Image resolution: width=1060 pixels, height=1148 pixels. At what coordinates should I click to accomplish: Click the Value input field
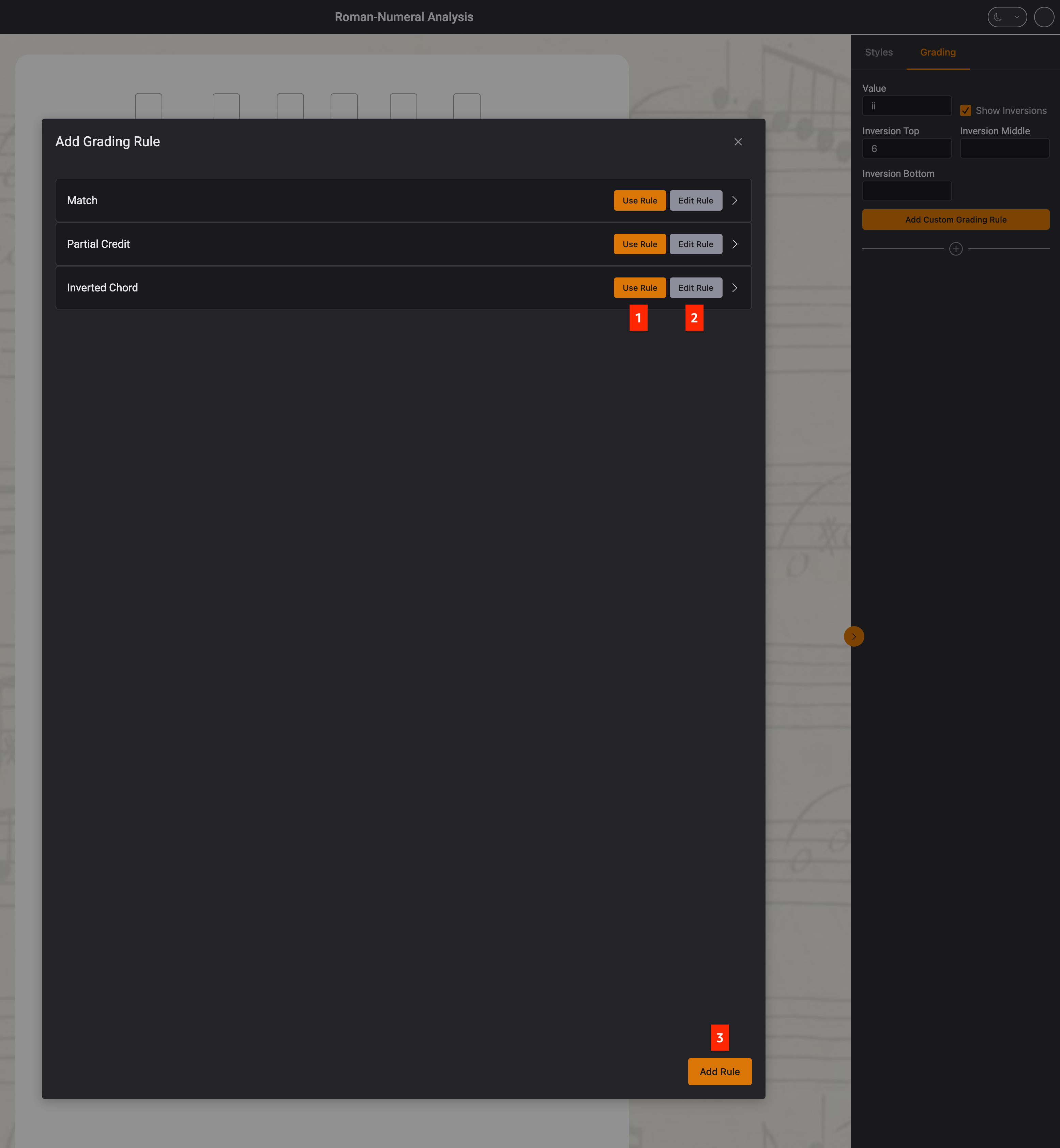pos(906,106)
